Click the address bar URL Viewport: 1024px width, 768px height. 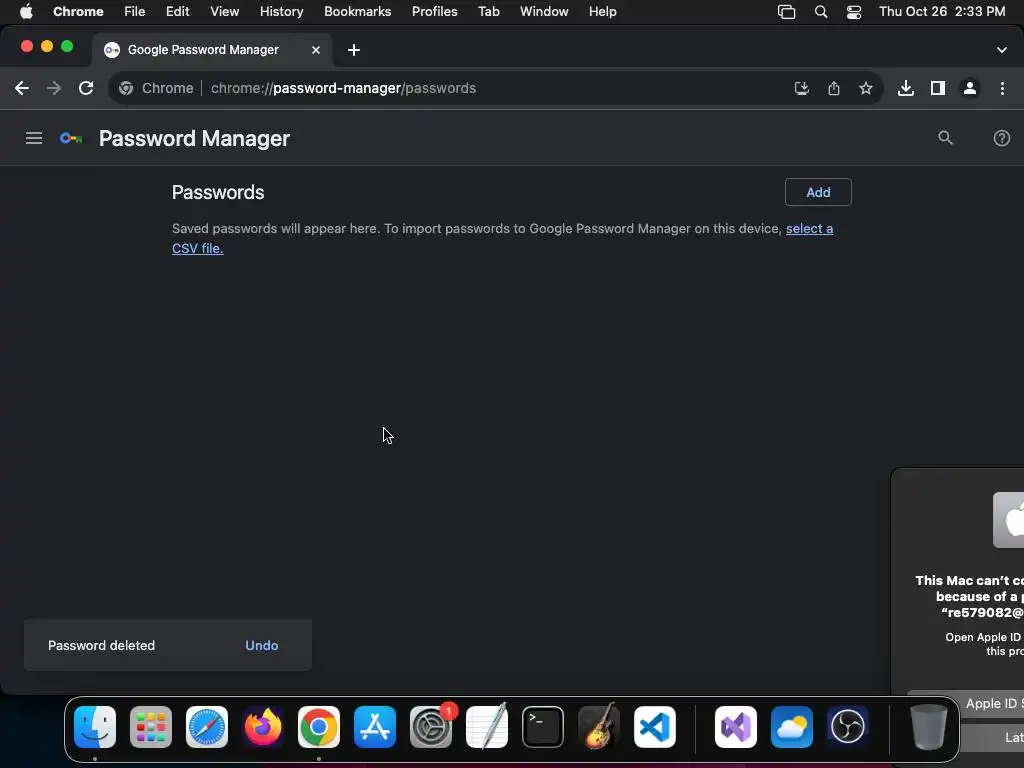click(343, 88)
